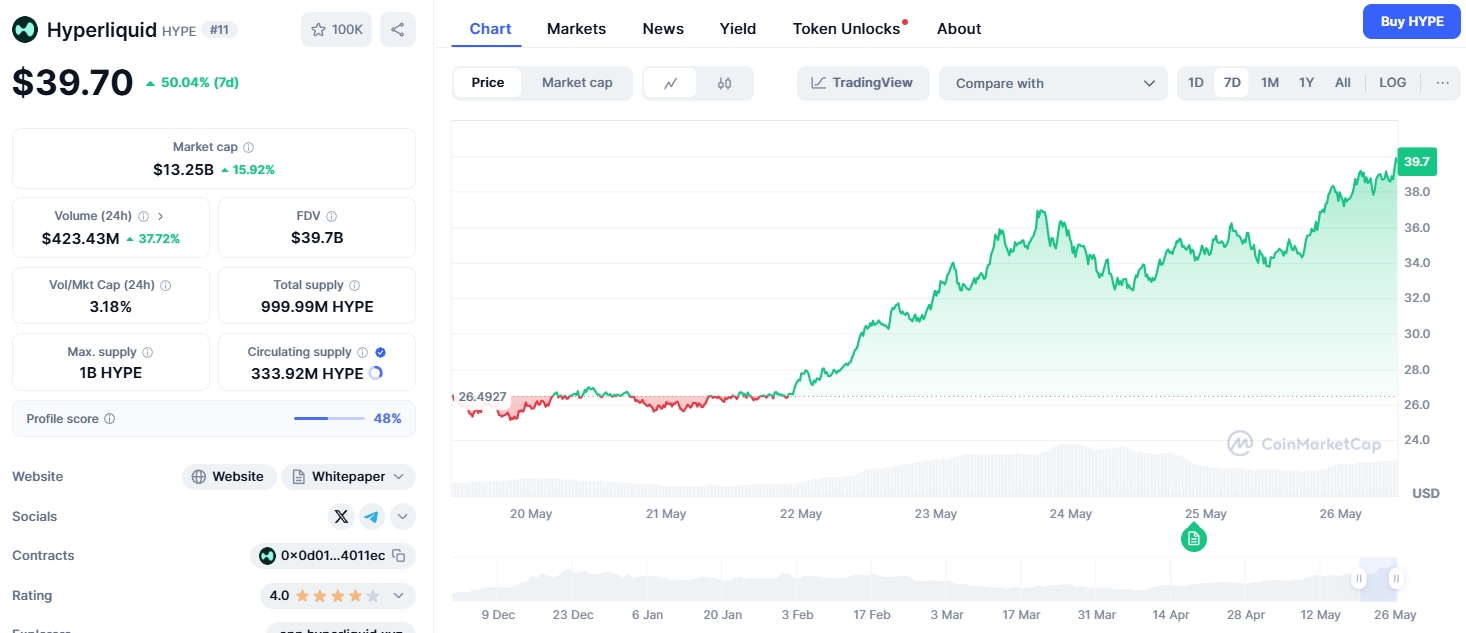Click the Vol/Mkt Cap (24h) info icon

click(166, 285)
